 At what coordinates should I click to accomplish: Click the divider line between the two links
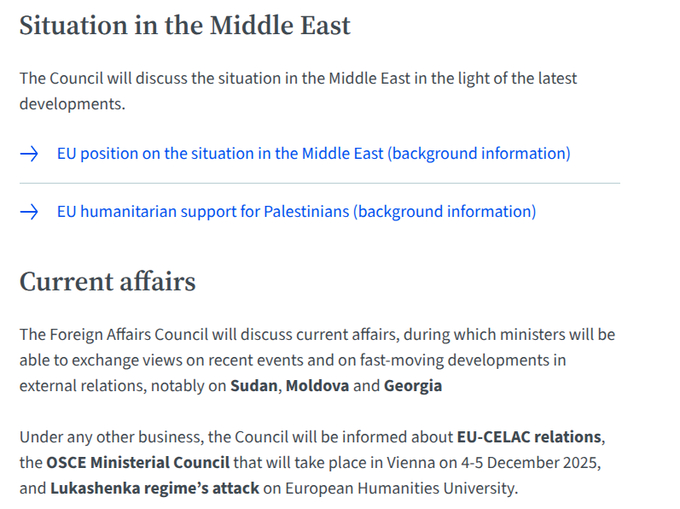319,183
